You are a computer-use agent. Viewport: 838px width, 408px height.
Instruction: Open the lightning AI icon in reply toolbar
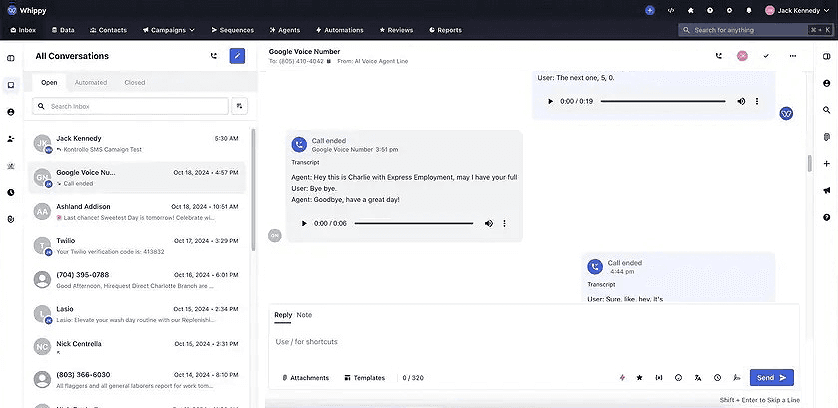click(x=622, y=378)
